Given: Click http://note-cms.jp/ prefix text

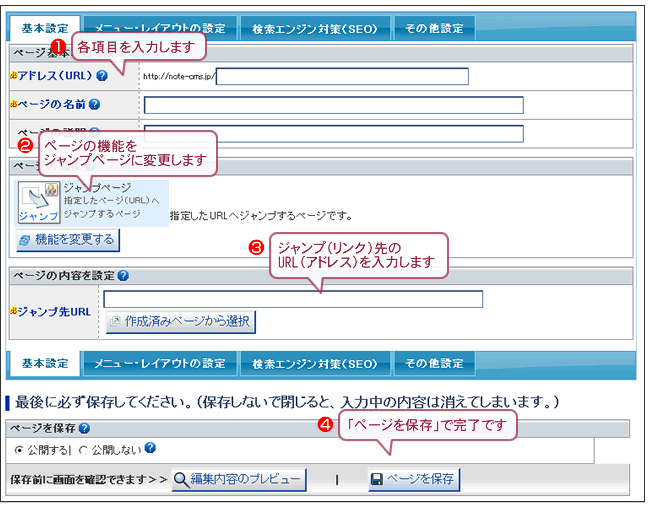Looking at the screenshot, I should [179, 76].
